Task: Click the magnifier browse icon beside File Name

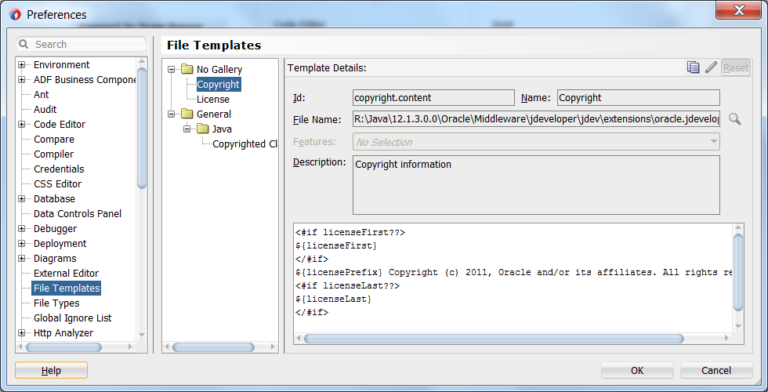Action: tap(735, 119)
